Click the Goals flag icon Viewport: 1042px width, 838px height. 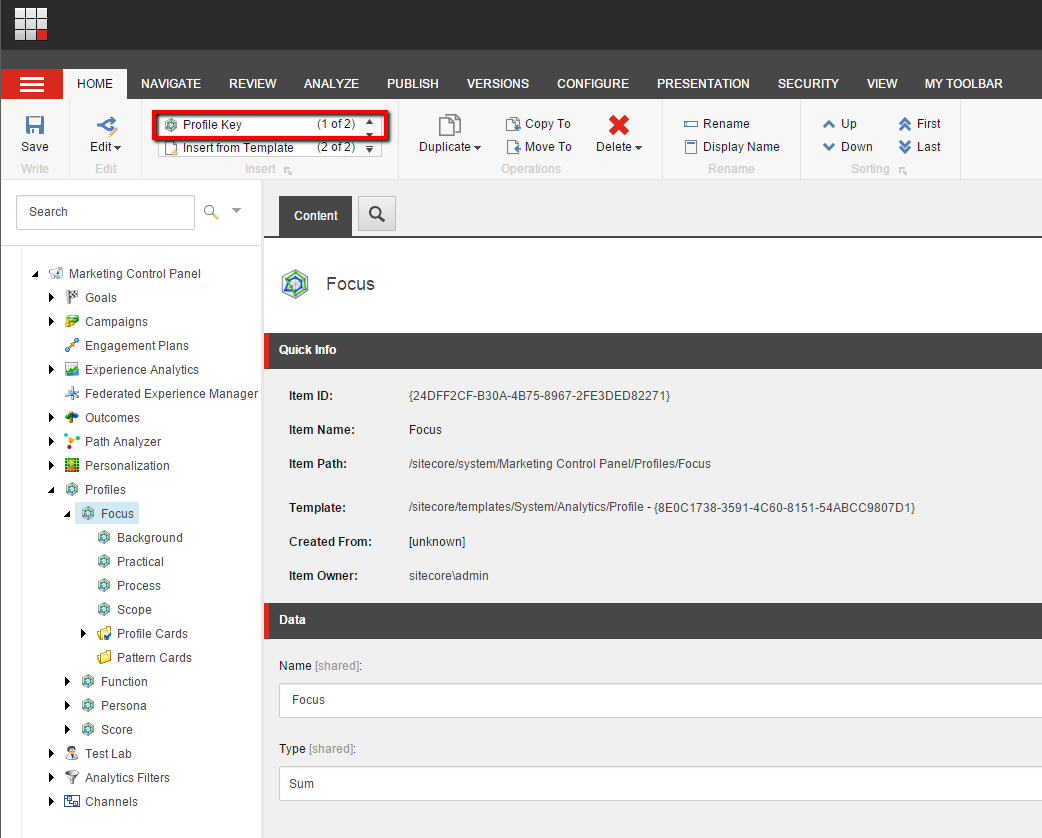point(72,297)
